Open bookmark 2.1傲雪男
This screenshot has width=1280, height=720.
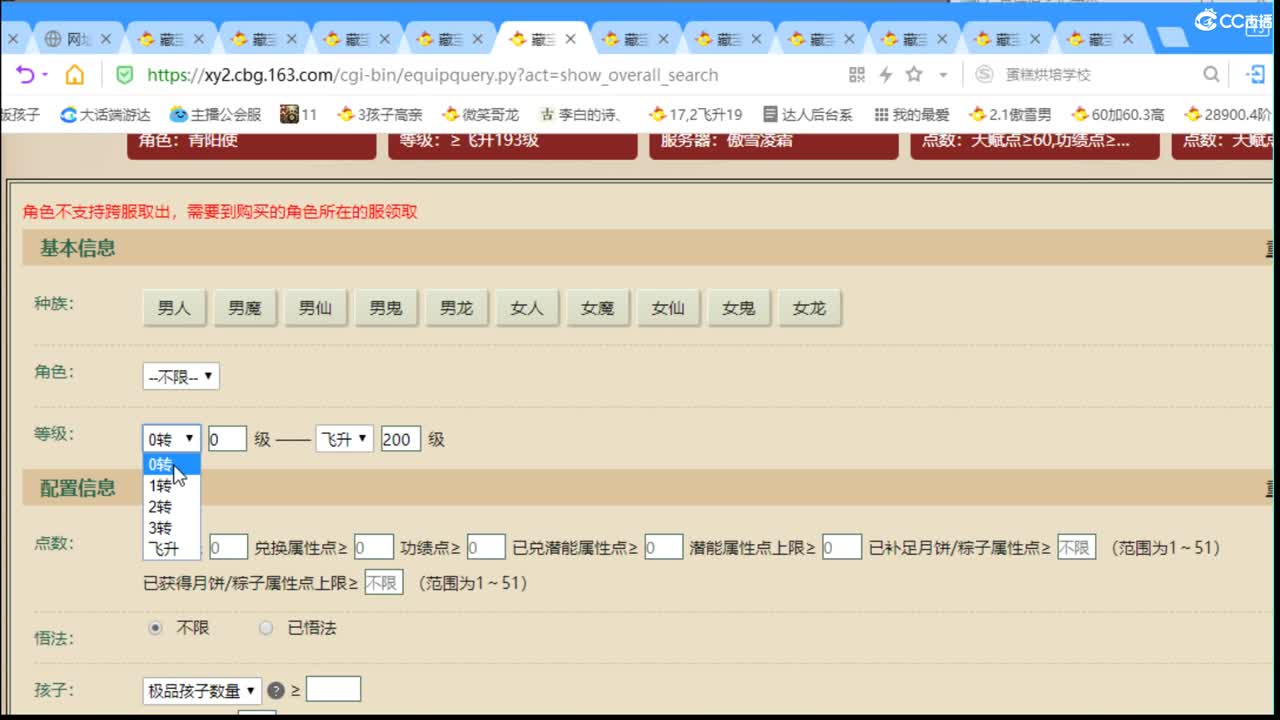pos(1009,114)
